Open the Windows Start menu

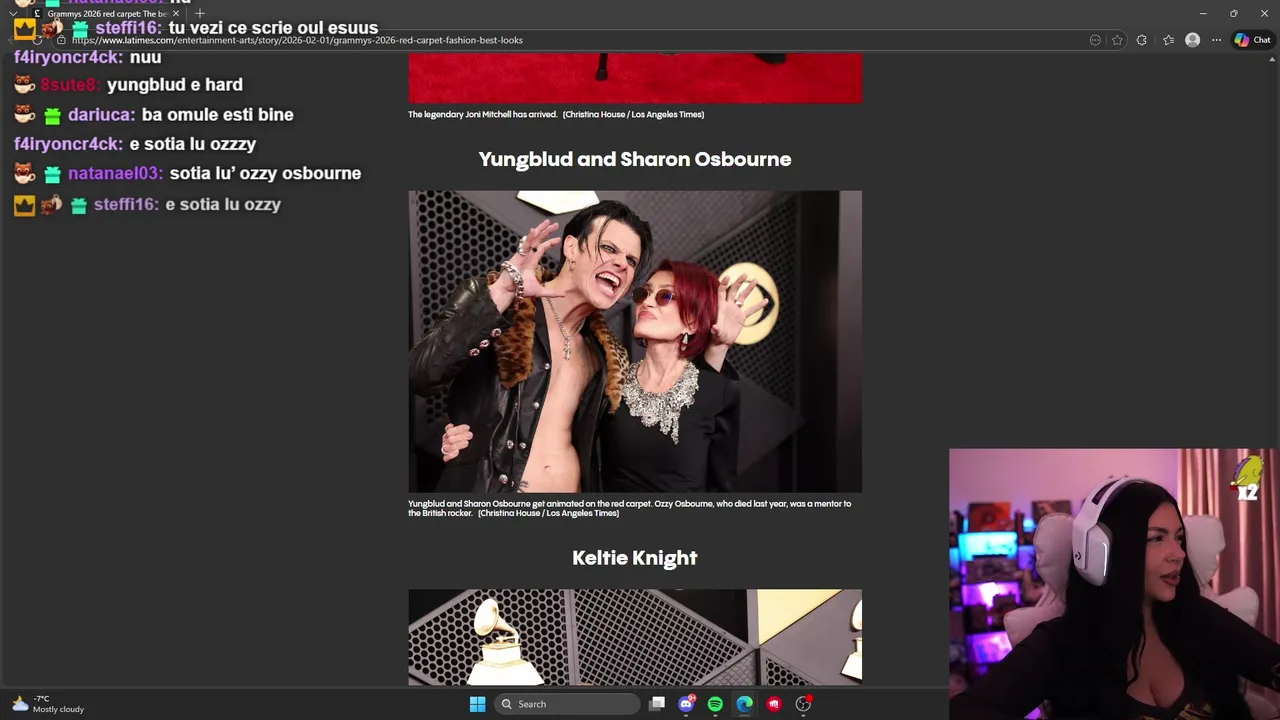pyautogui.click(x=477, y=704)
